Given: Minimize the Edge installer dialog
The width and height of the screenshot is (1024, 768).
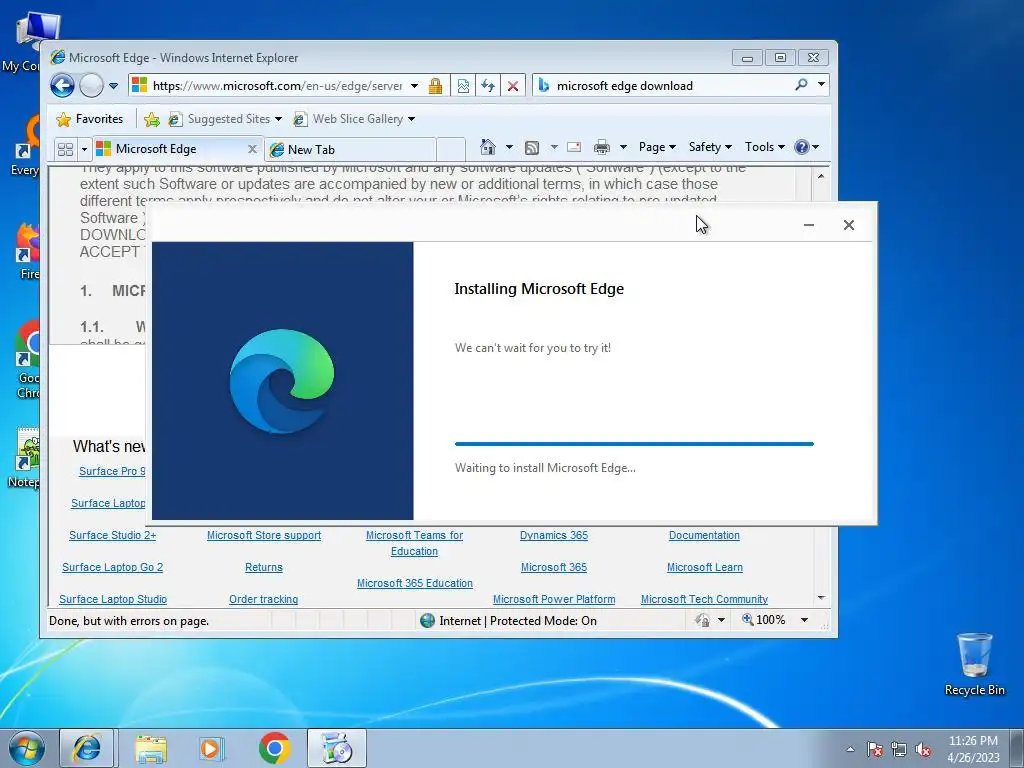Looking at the screenshot, I should tap(808, 225).
